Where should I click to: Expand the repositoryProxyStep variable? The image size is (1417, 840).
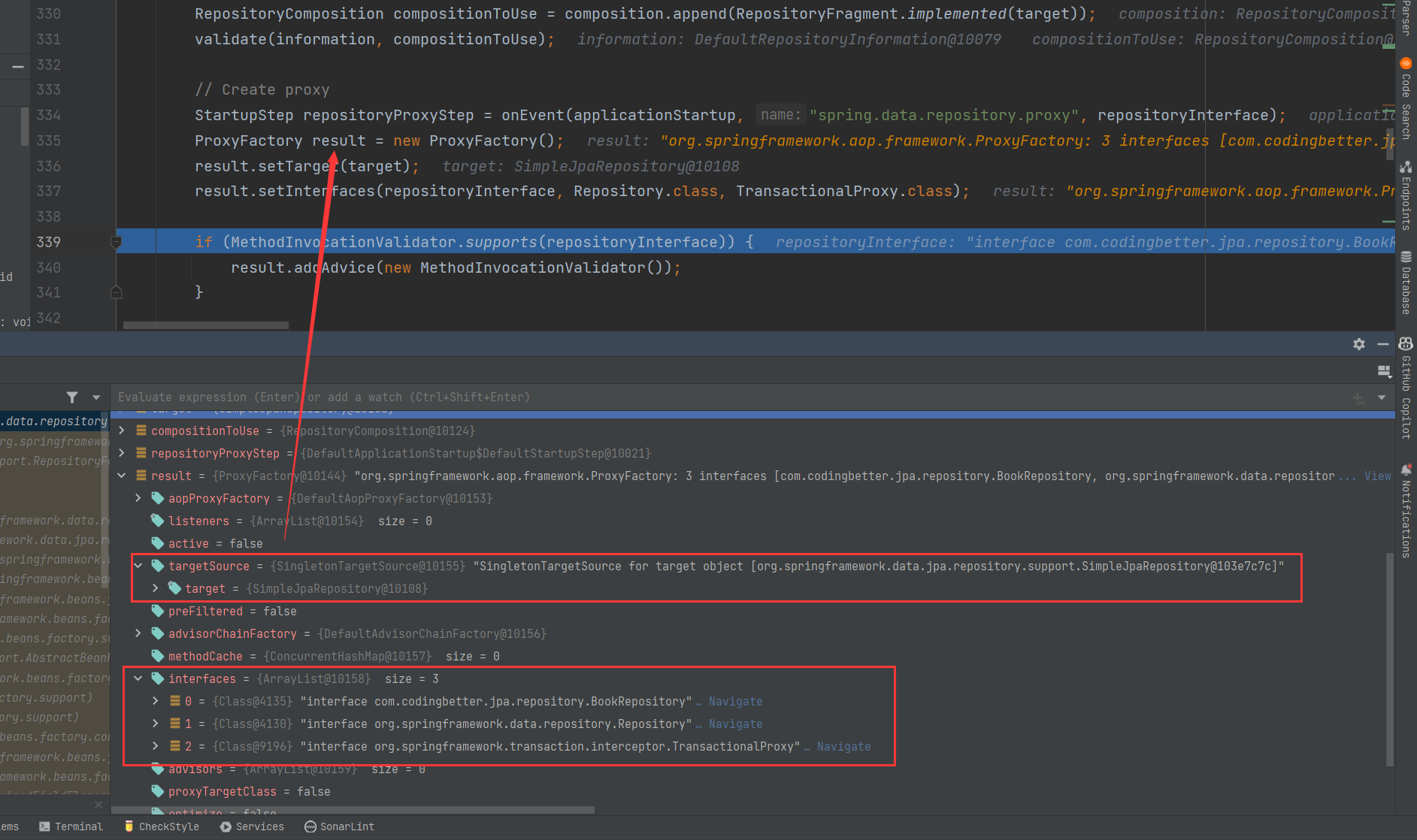[123, 453]
